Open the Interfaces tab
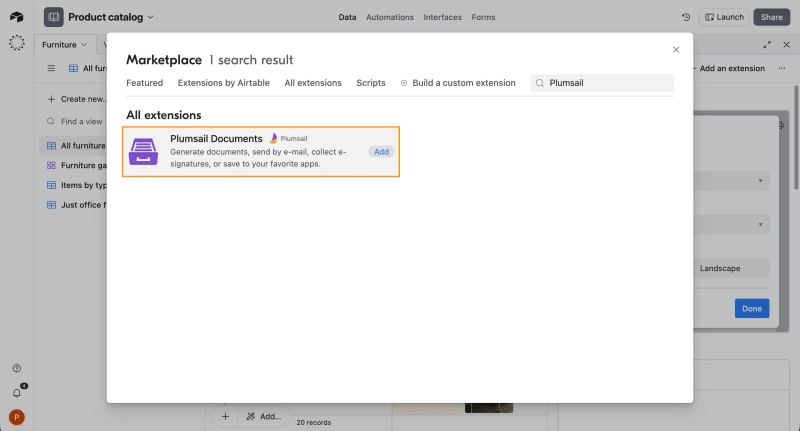800x431 pixels. [442, 17]
